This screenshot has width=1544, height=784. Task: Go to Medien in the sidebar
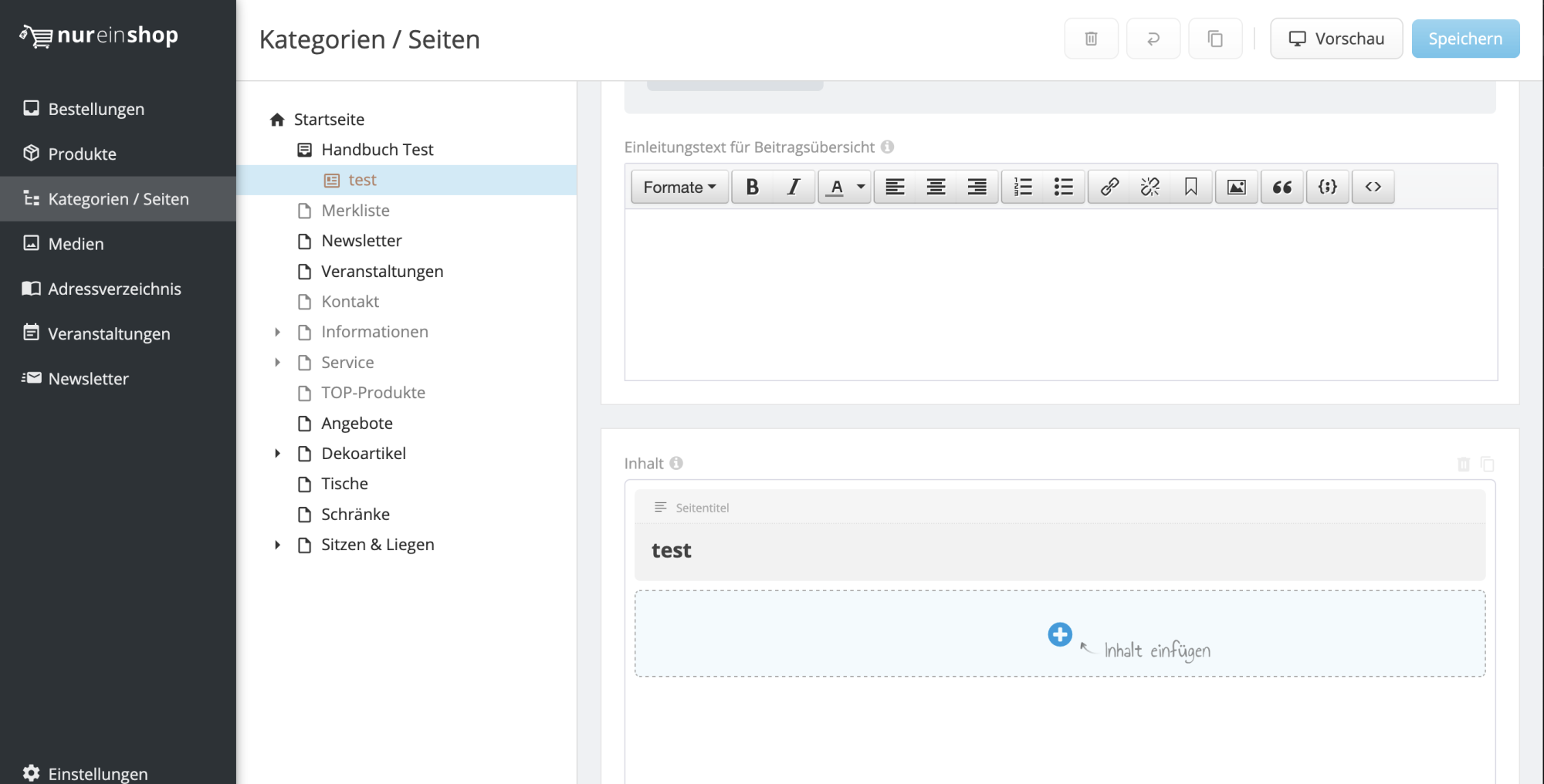pos(76,244)
